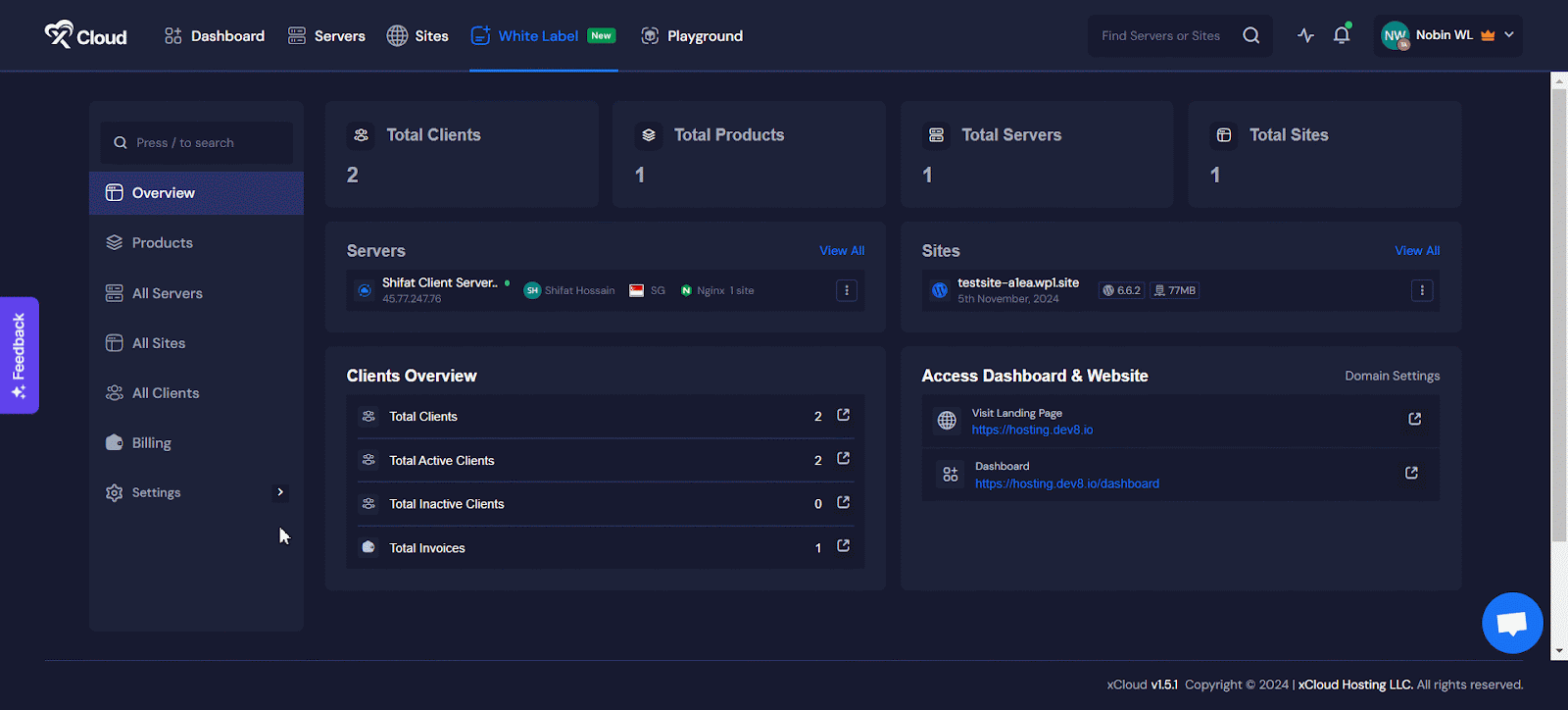
Task: Click the NW user avatar
Action: [x=1395, y=36]
